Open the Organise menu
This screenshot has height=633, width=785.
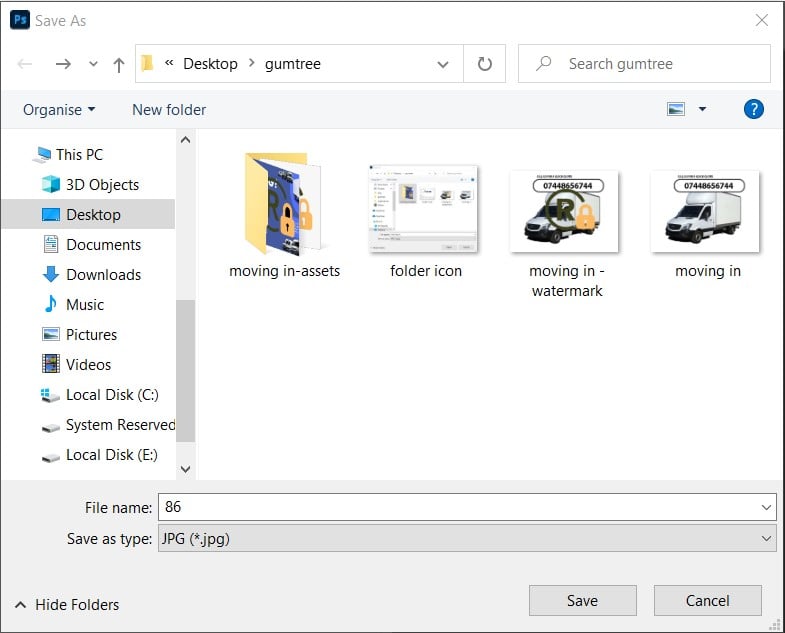59,110
